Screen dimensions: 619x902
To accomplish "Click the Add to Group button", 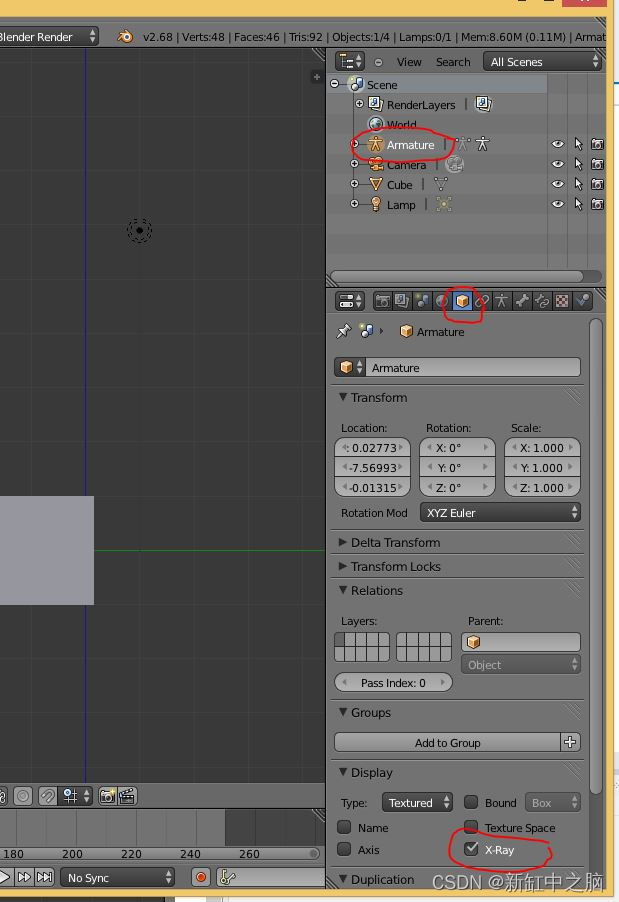I will click(x=448, y=742).
